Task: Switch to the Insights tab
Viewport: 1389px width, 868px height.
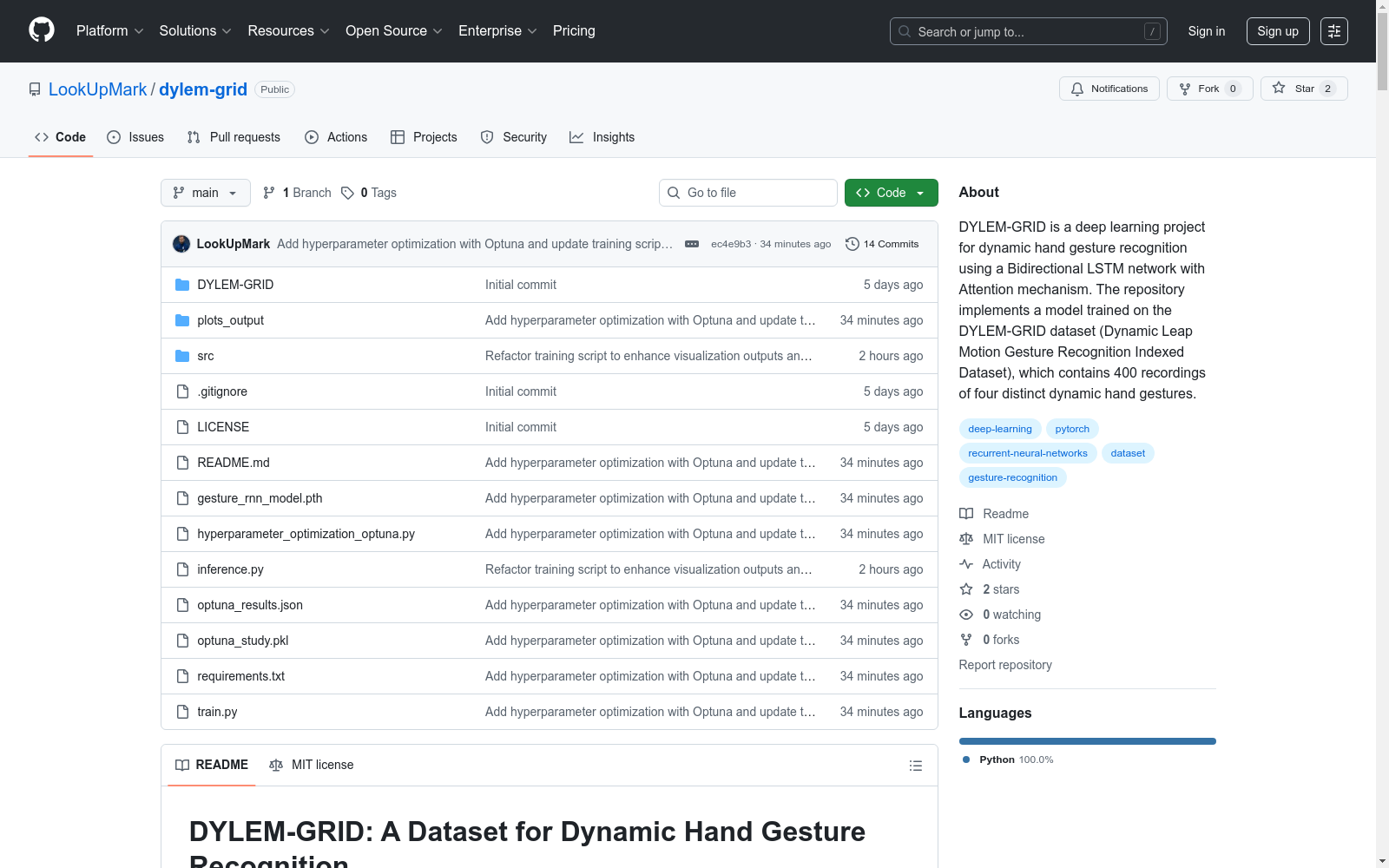Action: point(602,137)
